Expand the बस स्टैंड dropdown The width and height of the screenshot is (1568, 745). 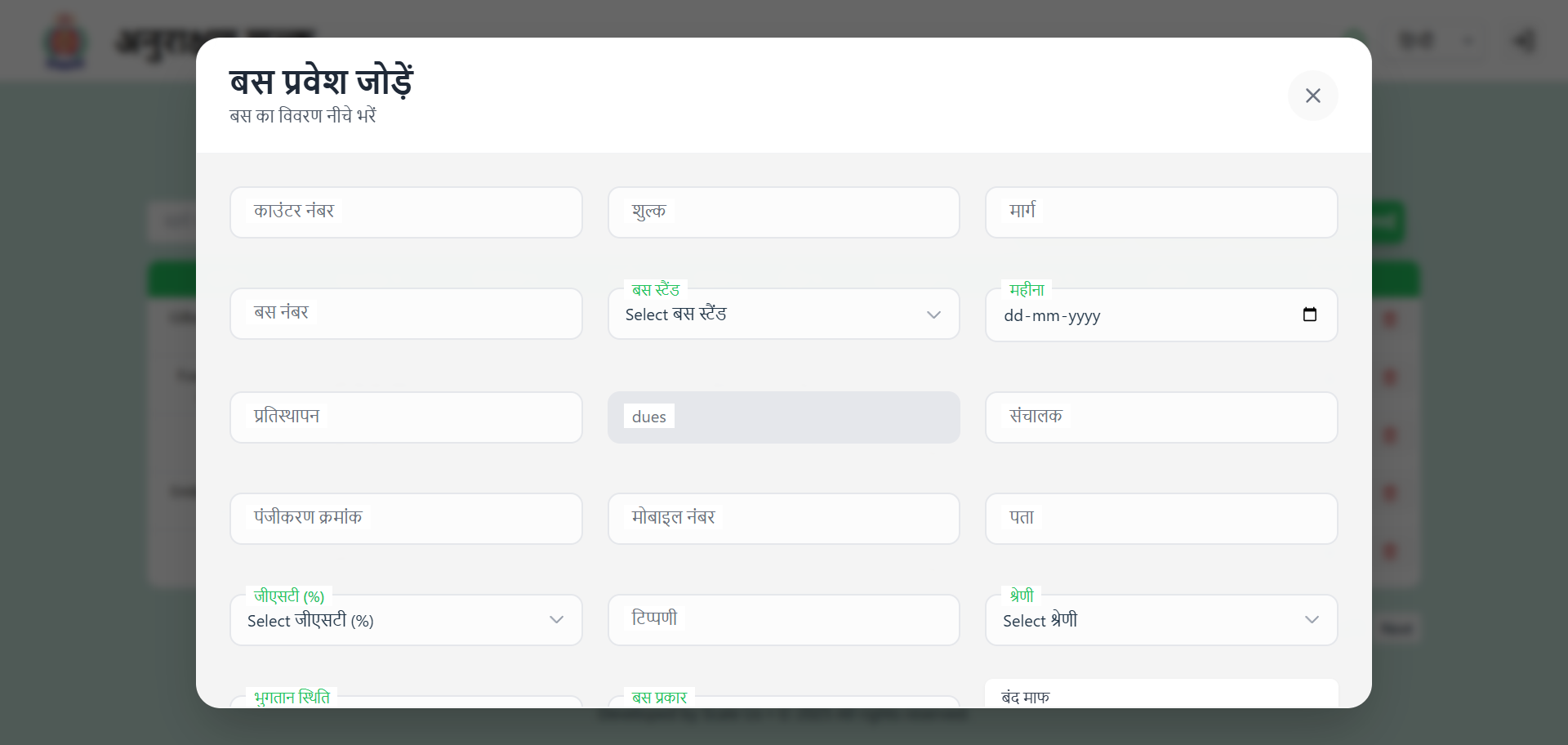tap(782, 315)
